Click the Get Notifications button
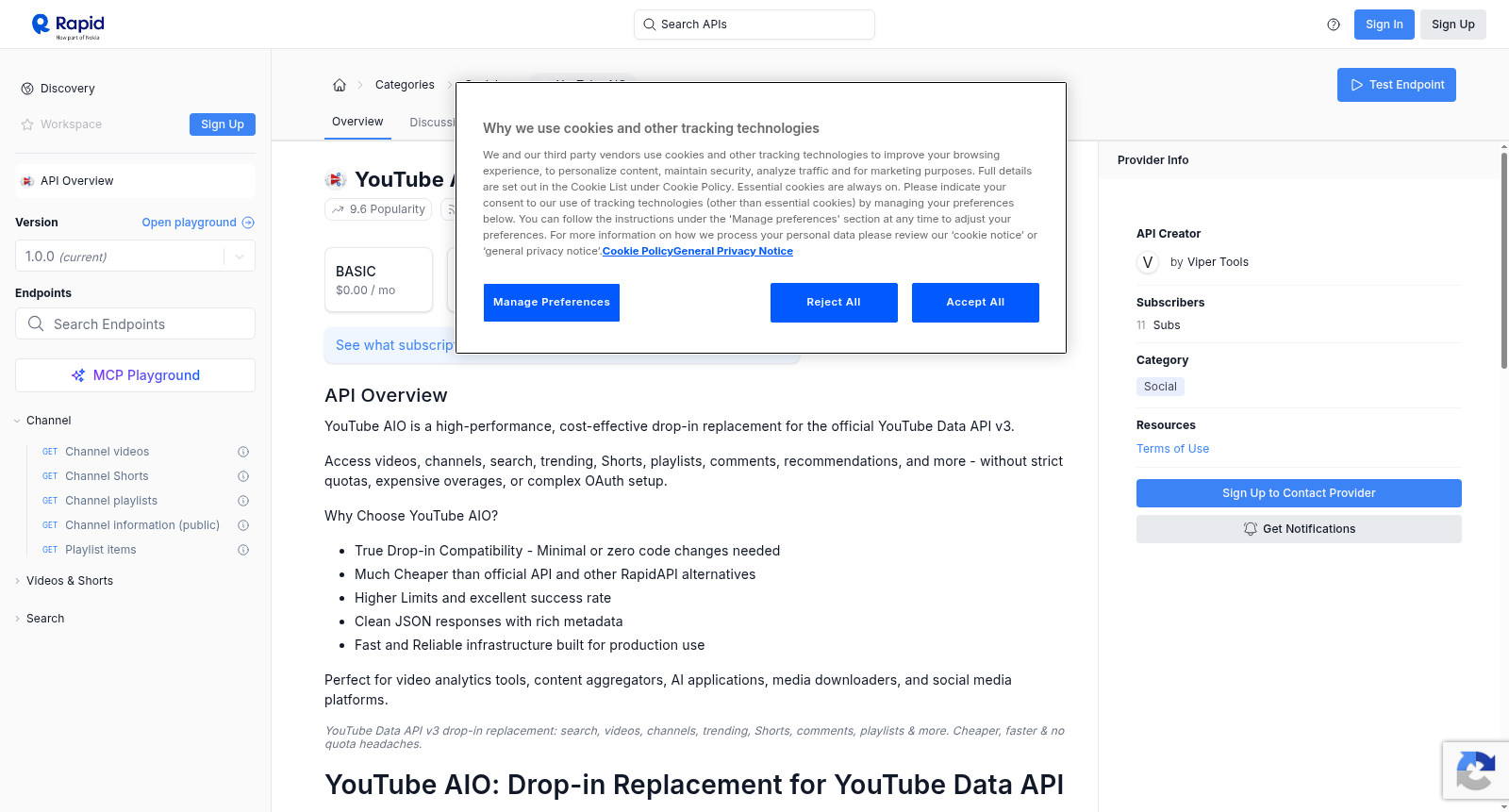 point(1299,529)
